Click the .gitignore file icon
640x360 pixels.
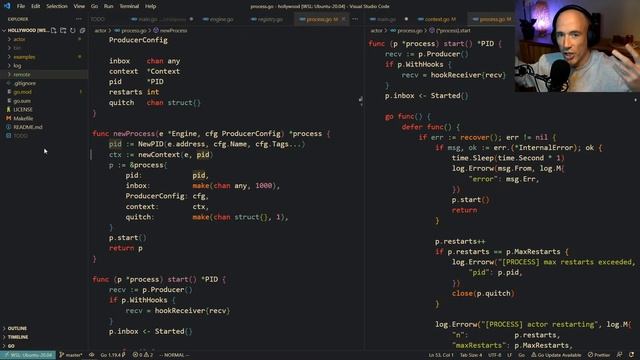[x=9, y=83]
